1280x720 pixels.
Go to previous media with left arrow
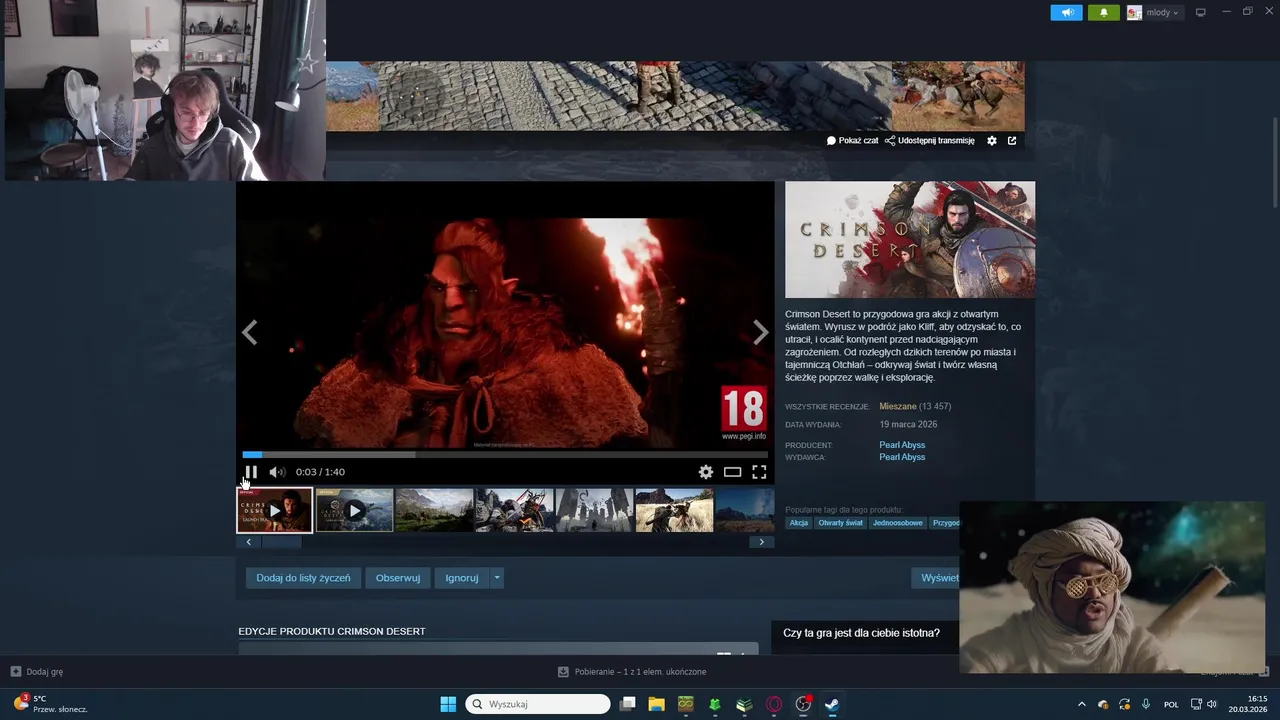point(249,333)
